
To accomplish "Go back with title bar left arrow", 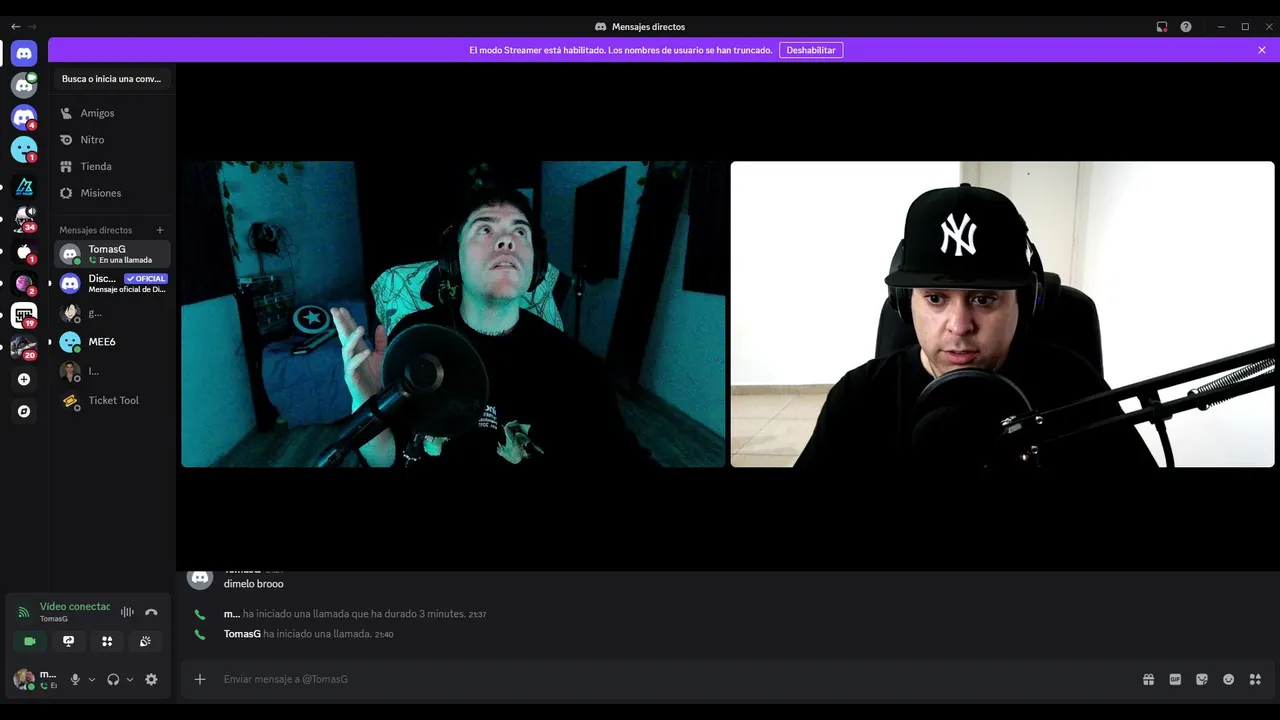I will [x=15, y=27].
